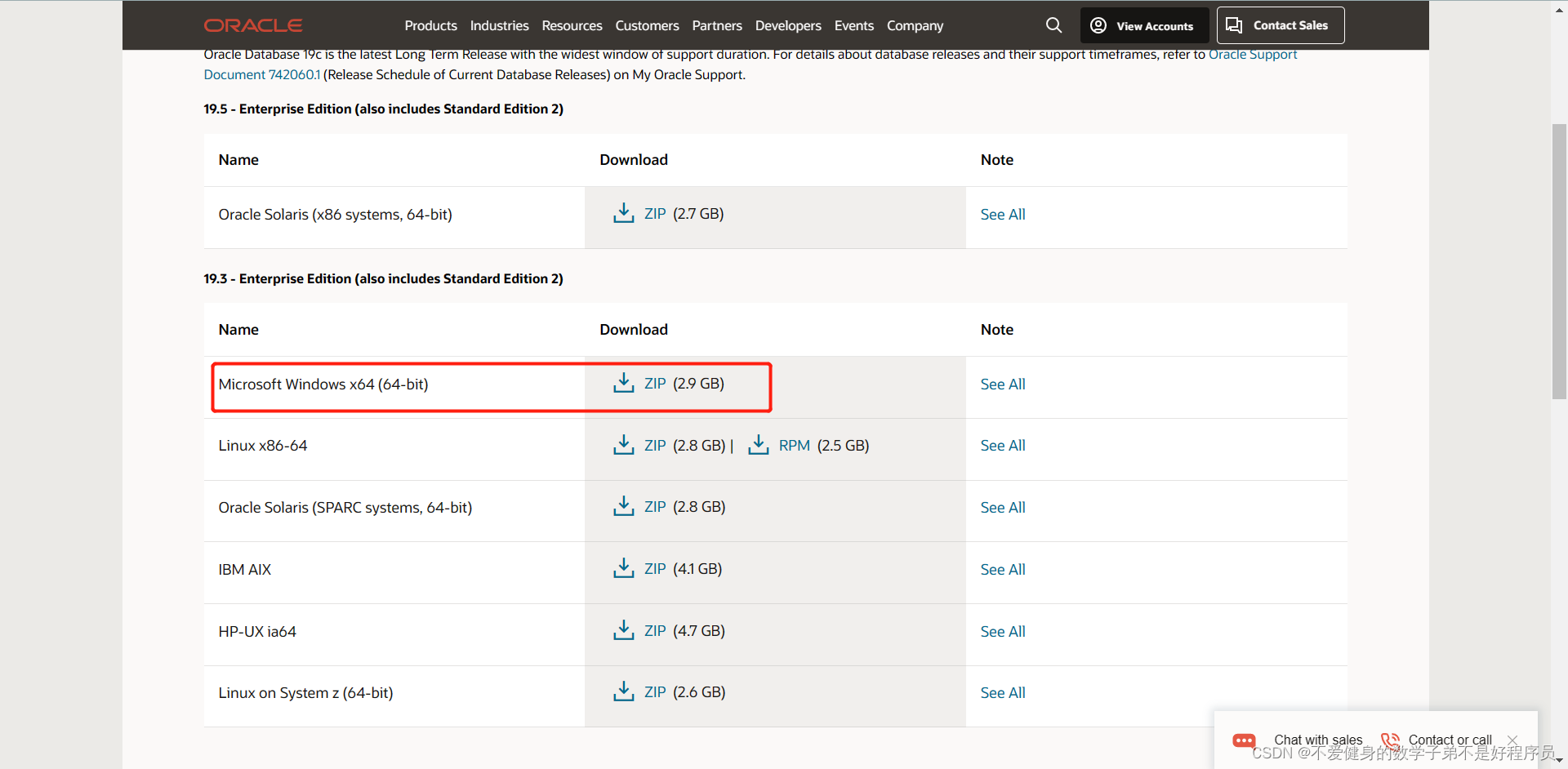Image resolution: width=1568 pixels, height=769 pixels.
Task: Click download icon for Linux x86-64 RPM
Action: coord(759,445)
